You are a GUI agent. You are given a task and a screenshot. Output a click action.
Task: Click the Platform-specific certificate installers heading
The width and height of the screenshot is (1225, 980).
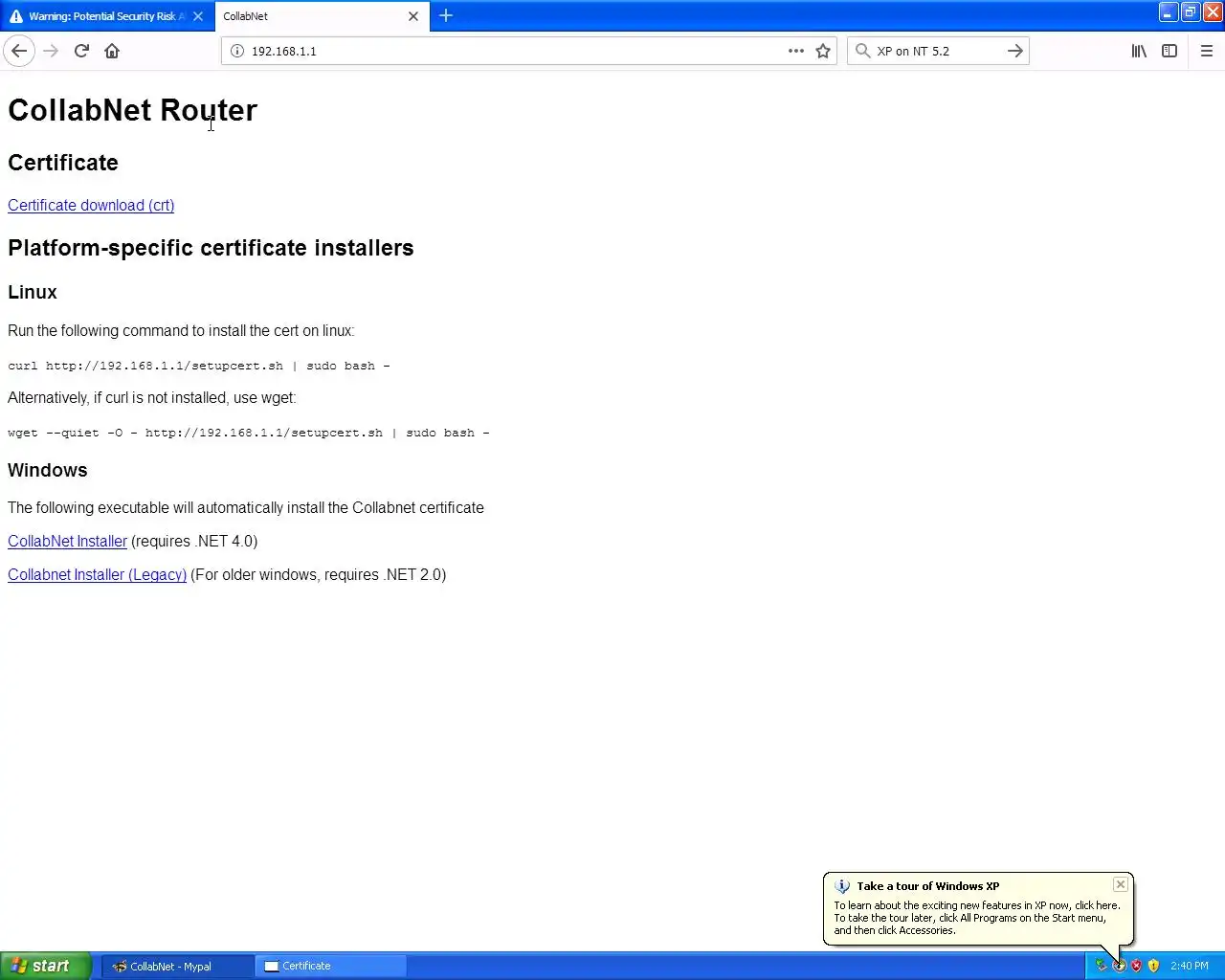[x=211, y=248]
